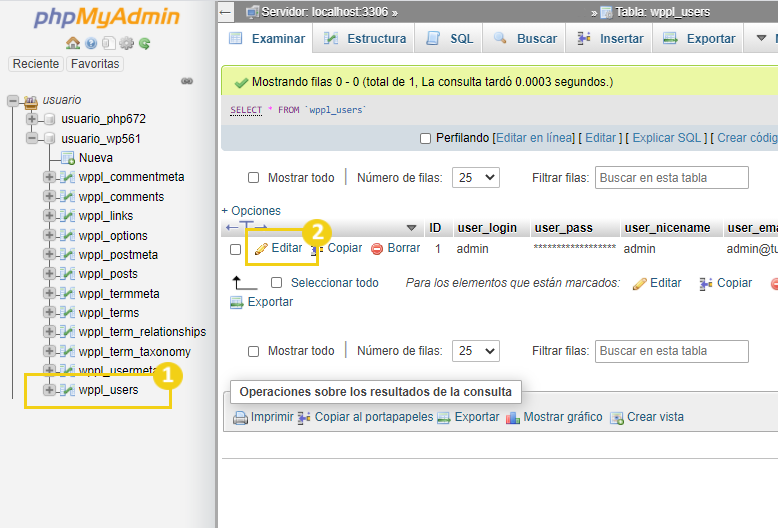Click the Tabla: wppl_users breadcrumb
The width and height of the screenshot is (778, 528).
click(663, 12)
